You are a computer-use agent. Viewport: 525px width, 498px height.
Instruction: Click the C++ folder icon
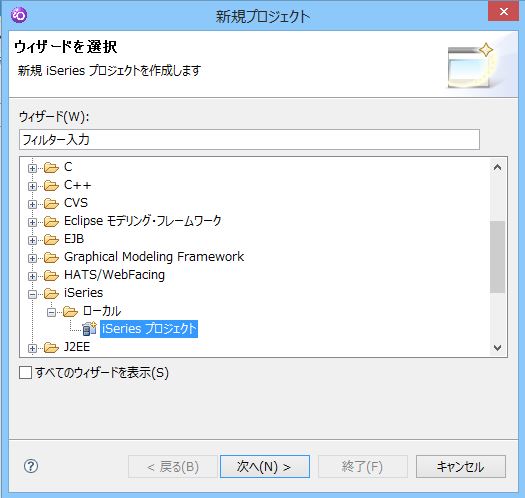point(51,185)
